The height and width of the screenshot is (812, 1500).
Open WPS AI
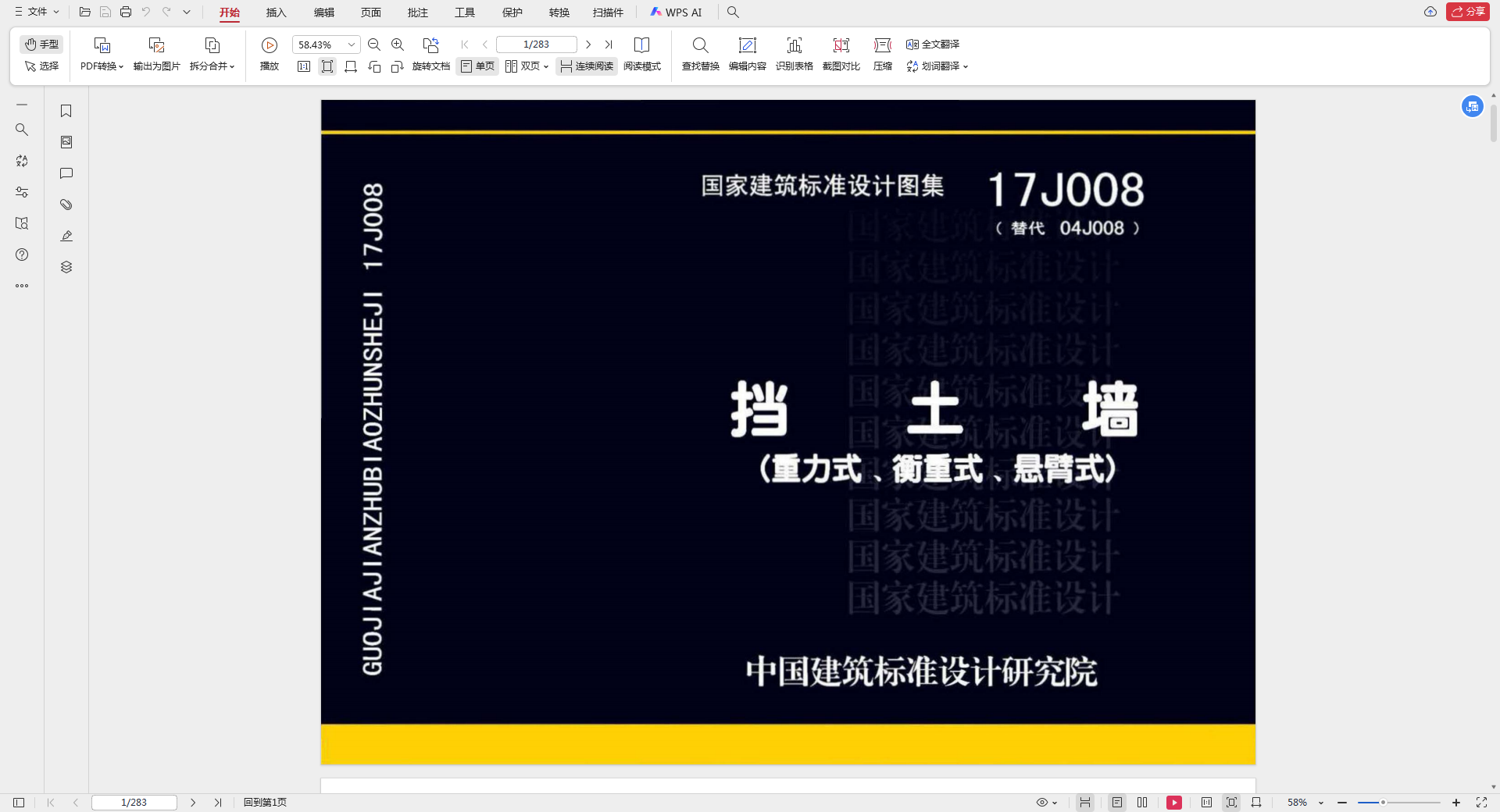(677, 12)
